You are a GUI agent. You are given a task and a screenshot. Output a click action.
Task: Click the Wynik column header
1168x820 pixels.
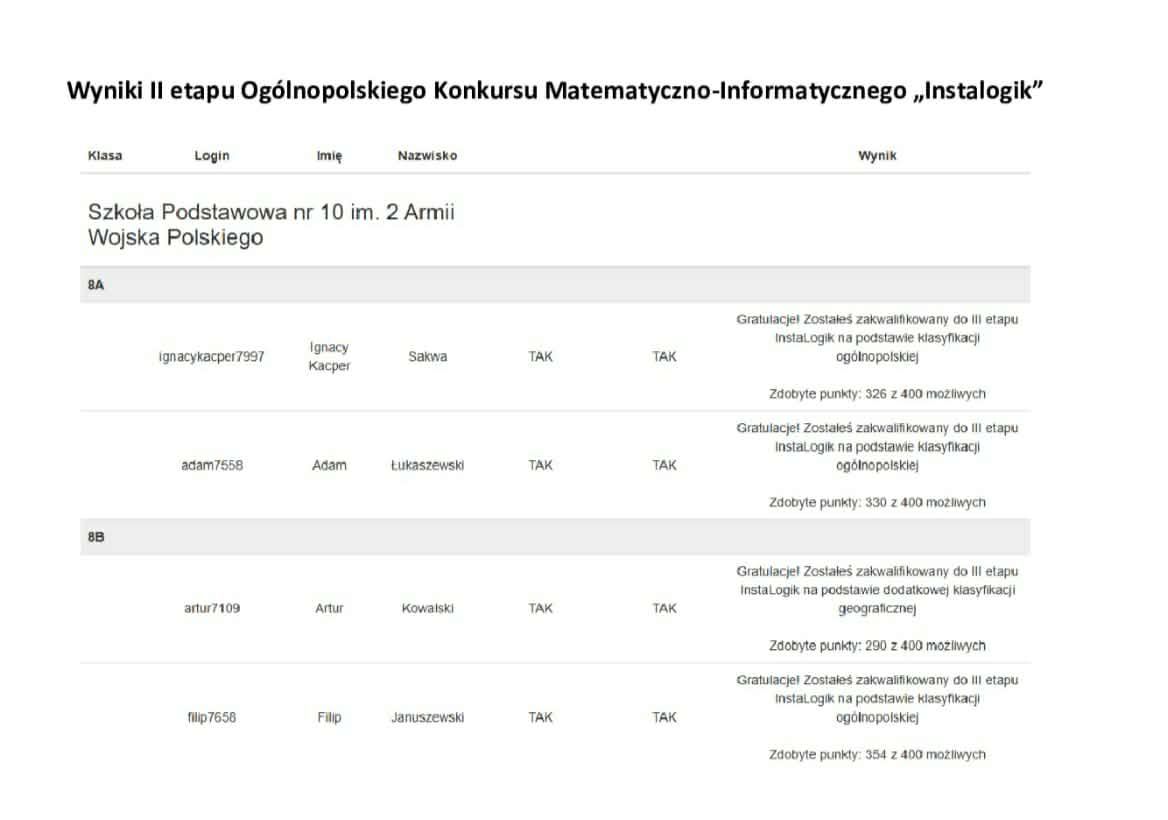(x=877, y=156)
